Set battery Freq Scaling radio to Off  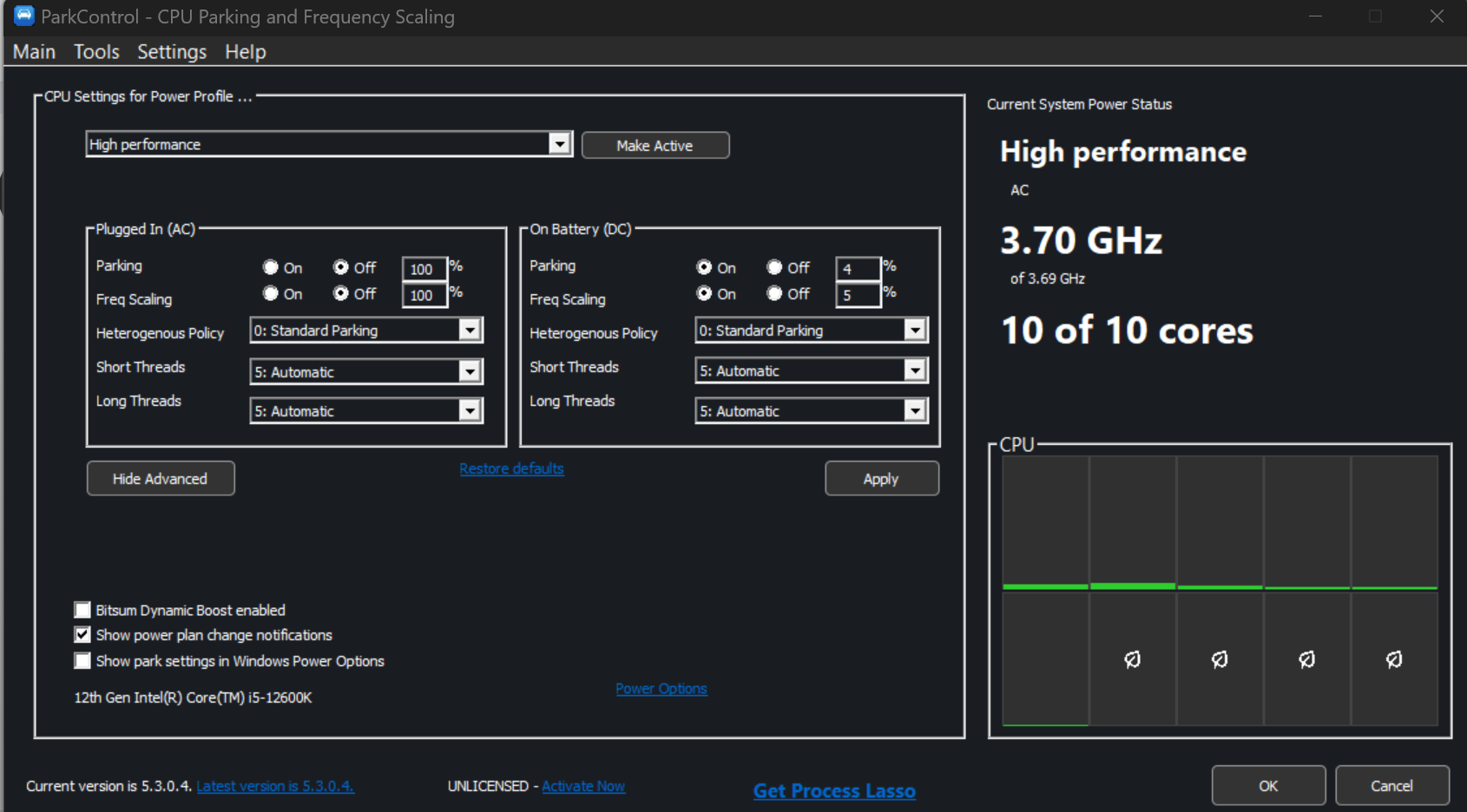click(x=774, y=293)
